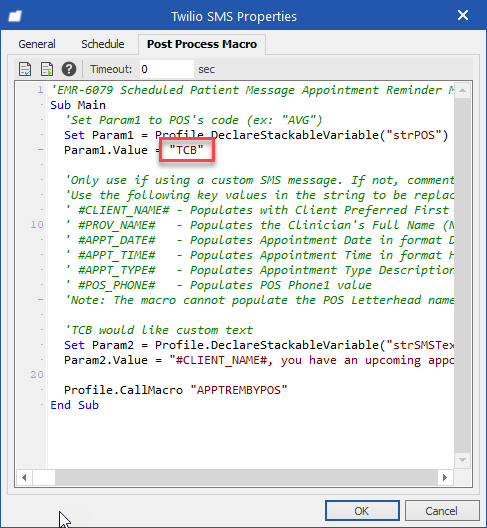Click the Param2.Value assignment line
Image resolution: width=487 pixels, height=528 pixels.
[259, 360]
